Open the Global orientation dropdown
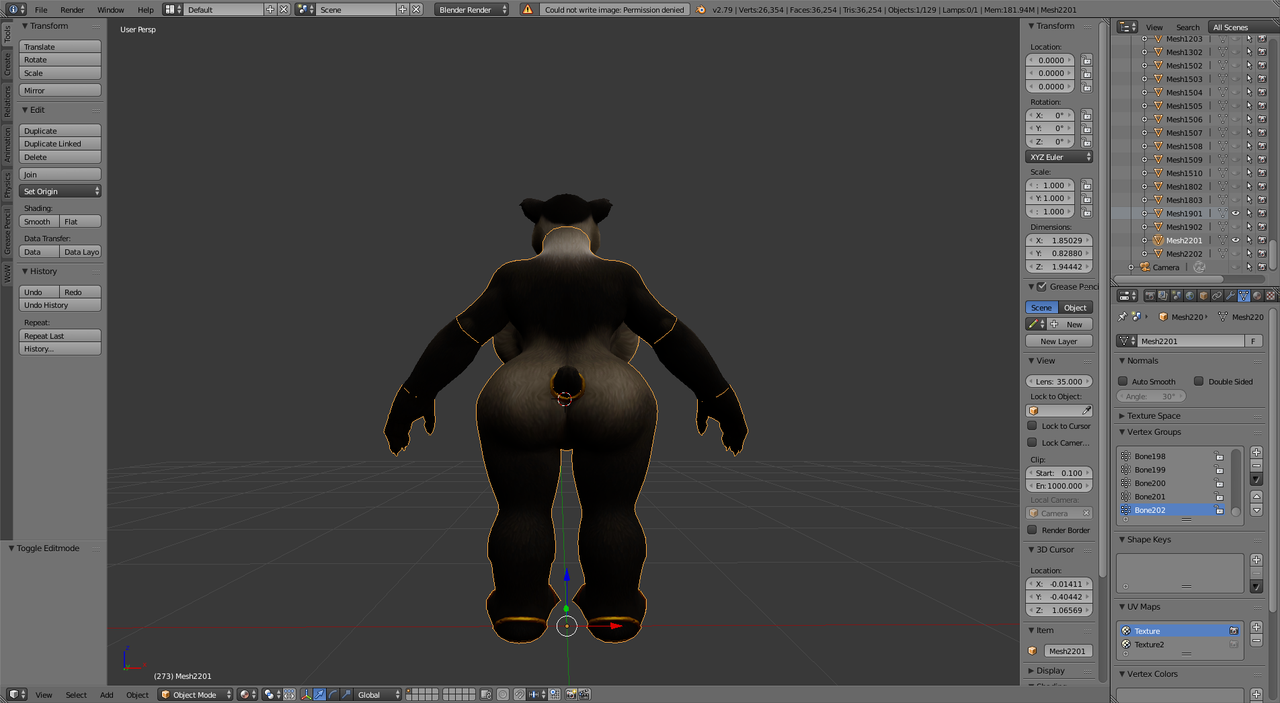 click(x=379, y=694)
